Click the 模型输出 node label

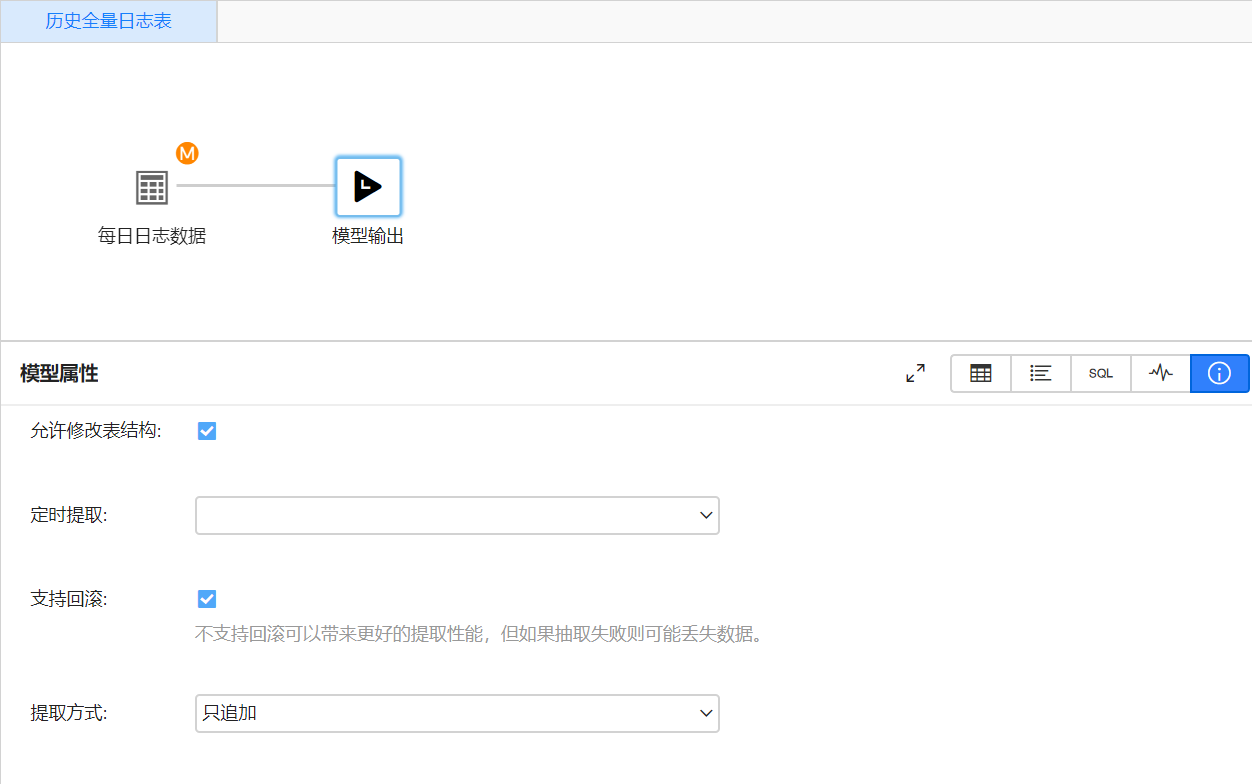tap(368, 237)
